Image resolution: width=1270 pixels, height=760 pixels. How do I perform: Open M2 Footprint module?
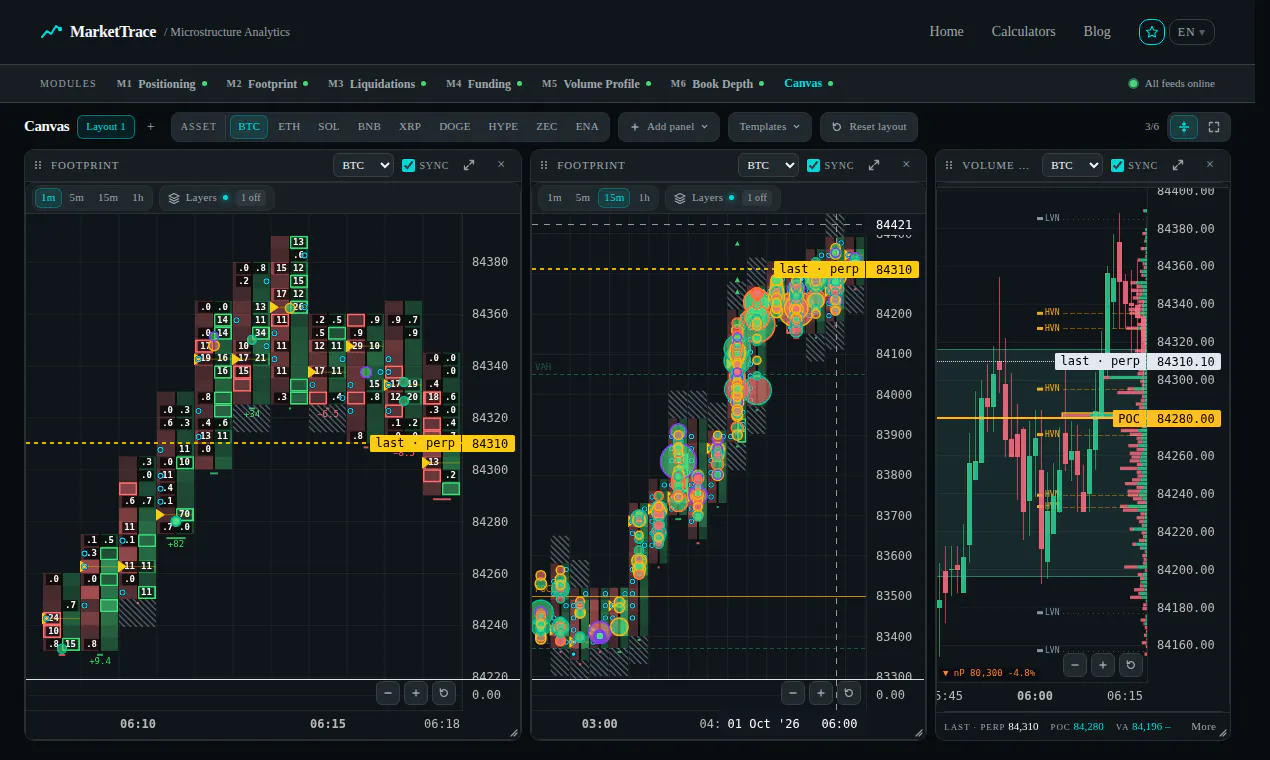267,84
